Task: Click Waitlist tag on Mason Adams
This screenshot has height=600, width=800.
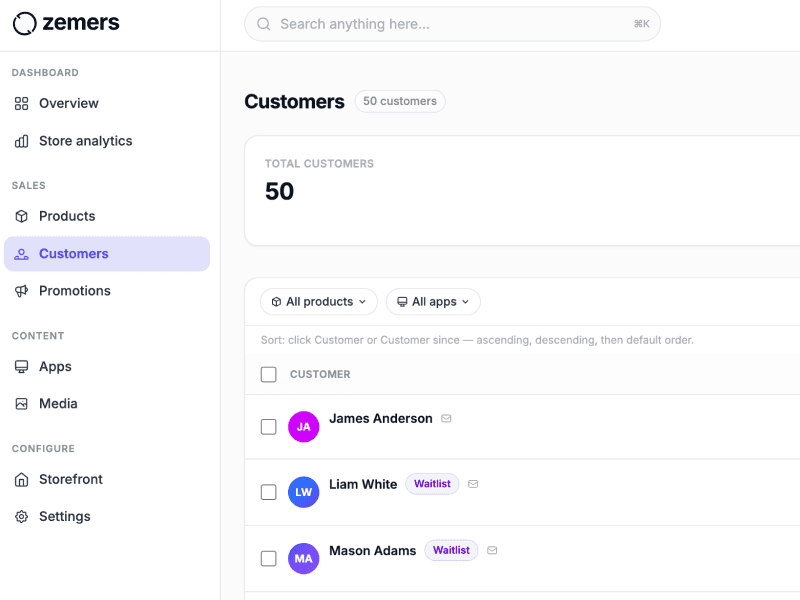Action: coord(451,551)
